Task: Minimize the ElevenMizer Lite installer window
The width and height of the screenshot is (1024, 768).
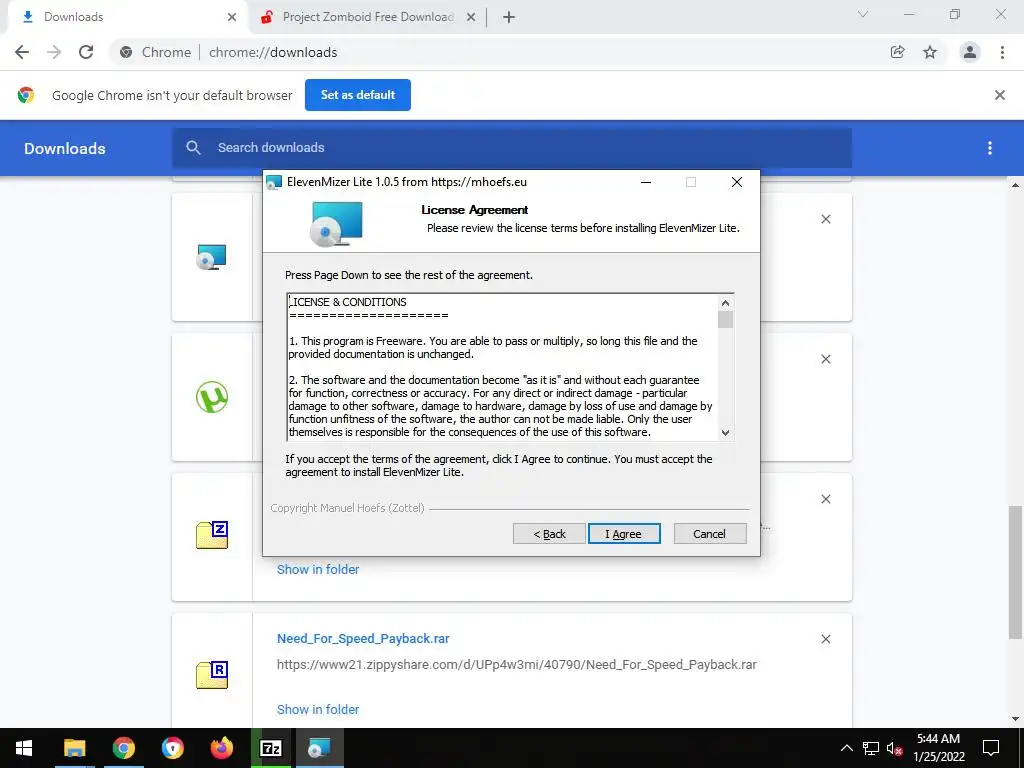Action: (646, 182)
